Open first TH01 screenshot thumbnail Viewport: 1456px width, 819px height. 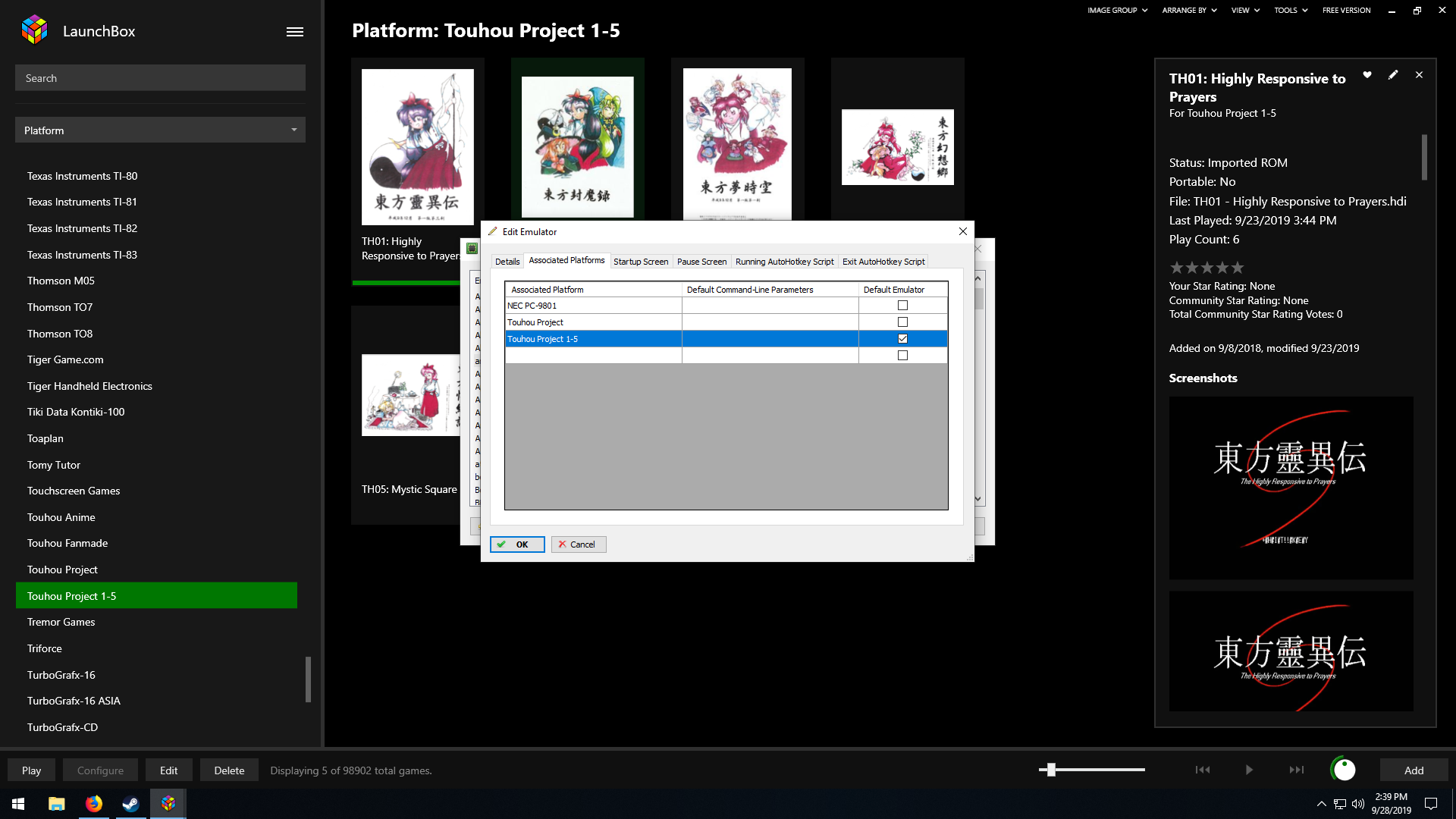(1291, 488)
